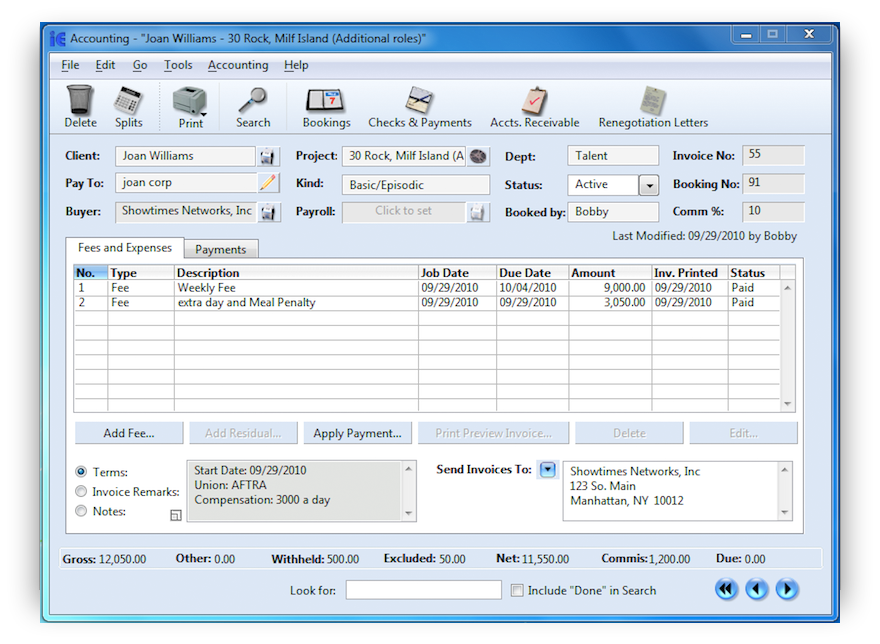The width and height of the screenshot is (880, 644).
Task: Click the Pay To field
Action: (186, 182)
